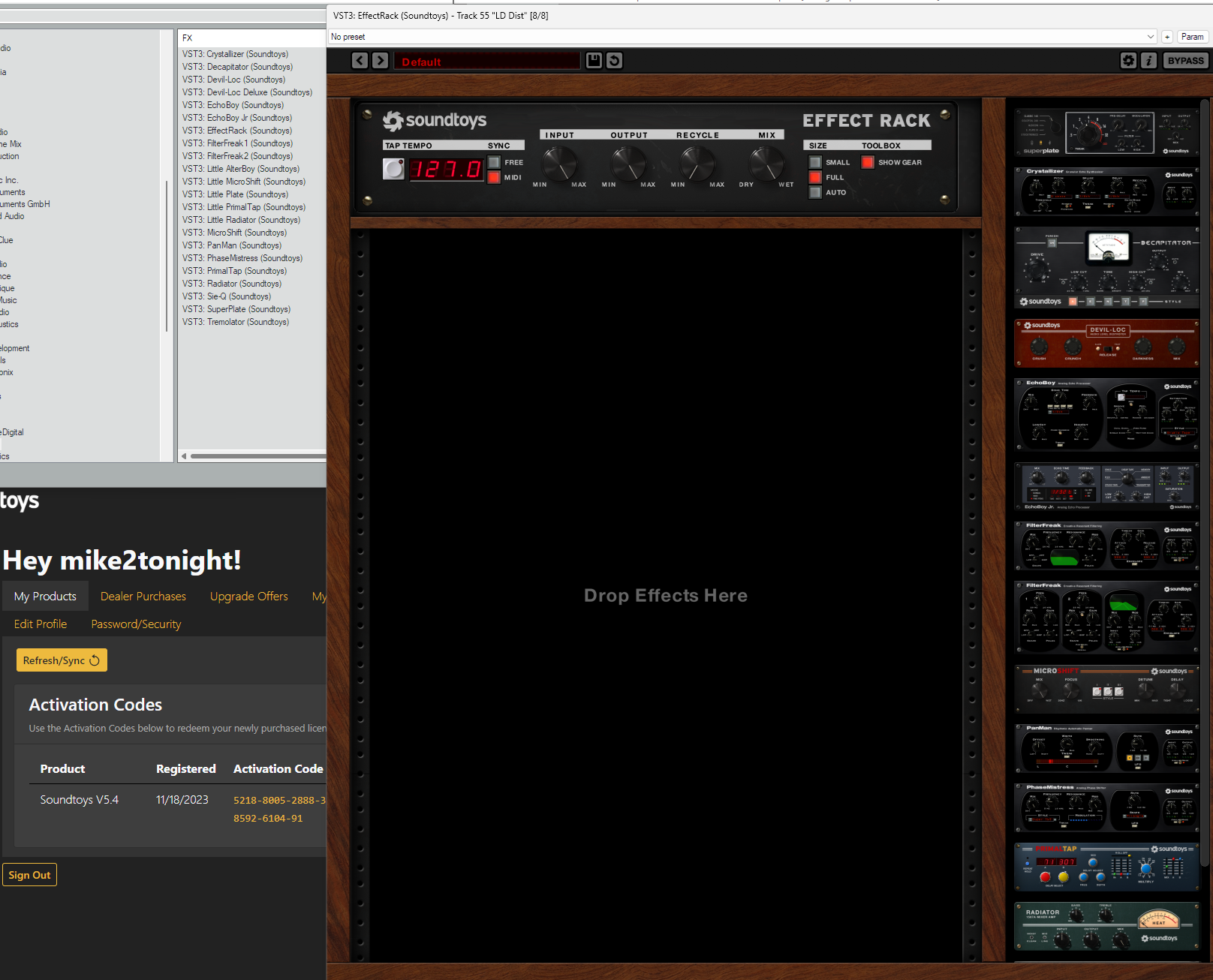This screenshot has height=980, width=1213.
Task: Choose VST3: Decapitator in FX list
Action: click(237, 67)
